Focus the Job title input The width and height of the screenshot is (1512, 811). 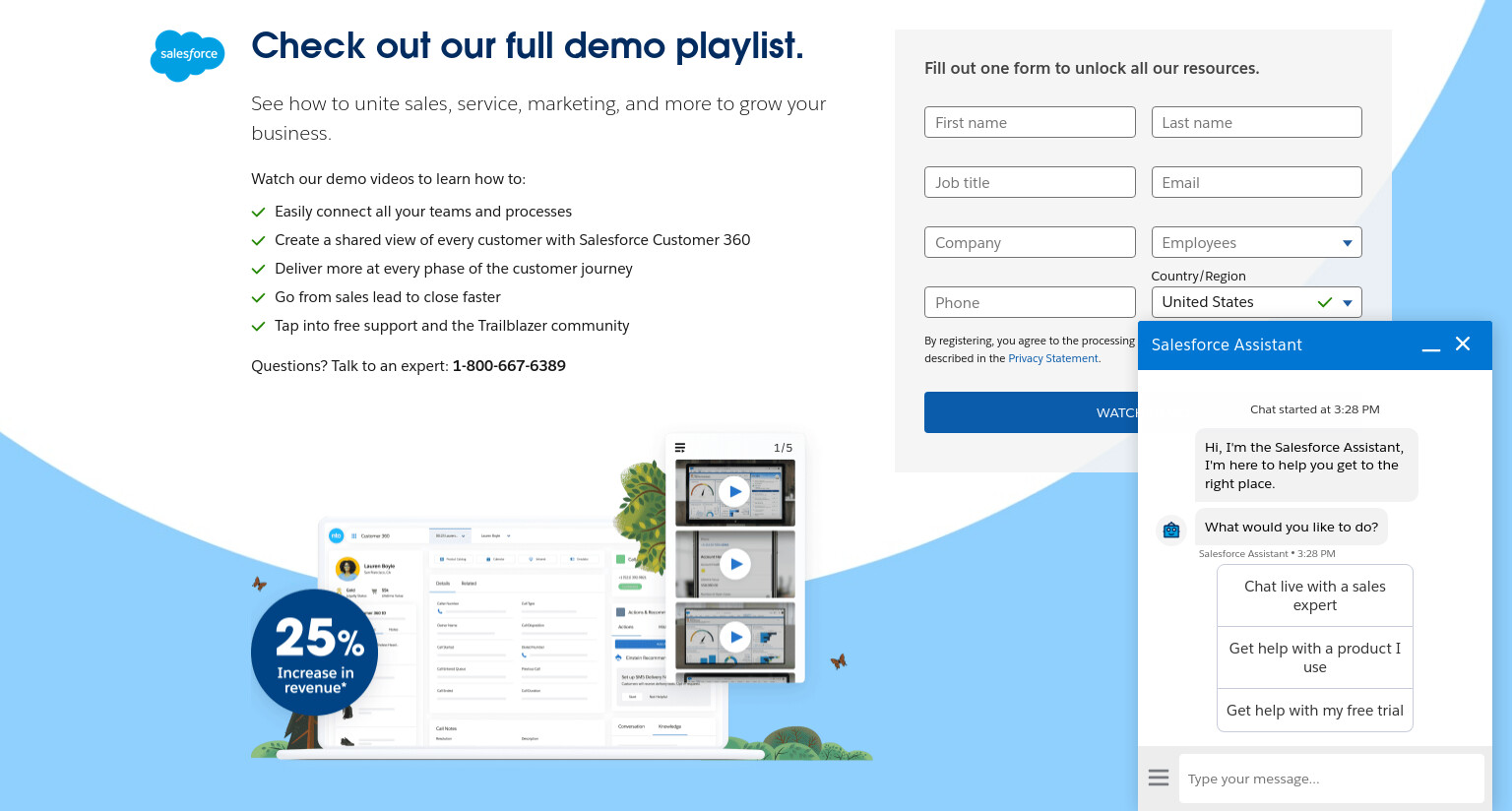point(1030,182)
